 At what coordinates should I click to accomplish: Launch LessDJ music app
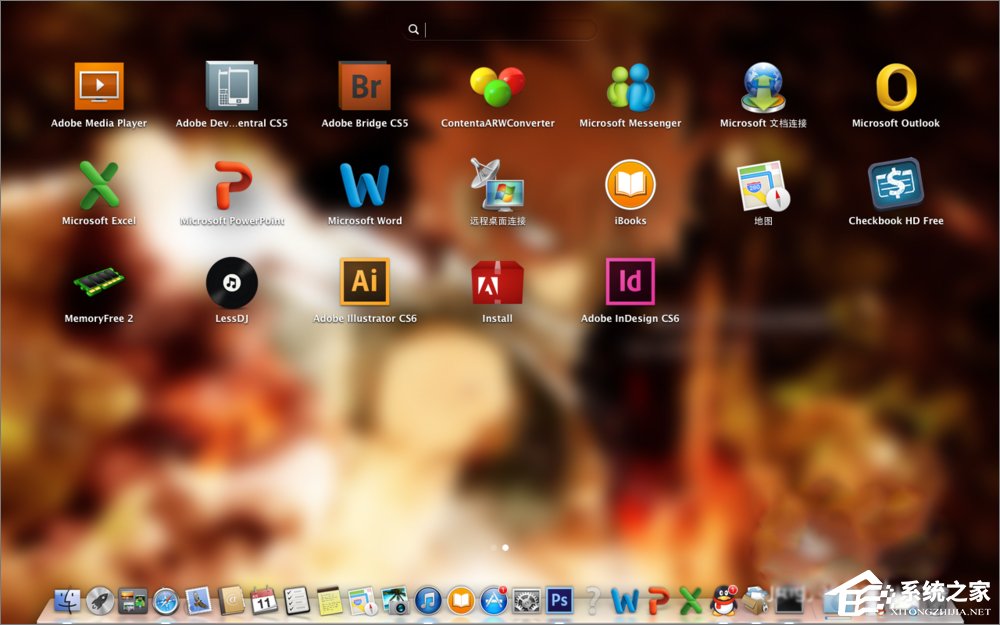pos(232,283)
